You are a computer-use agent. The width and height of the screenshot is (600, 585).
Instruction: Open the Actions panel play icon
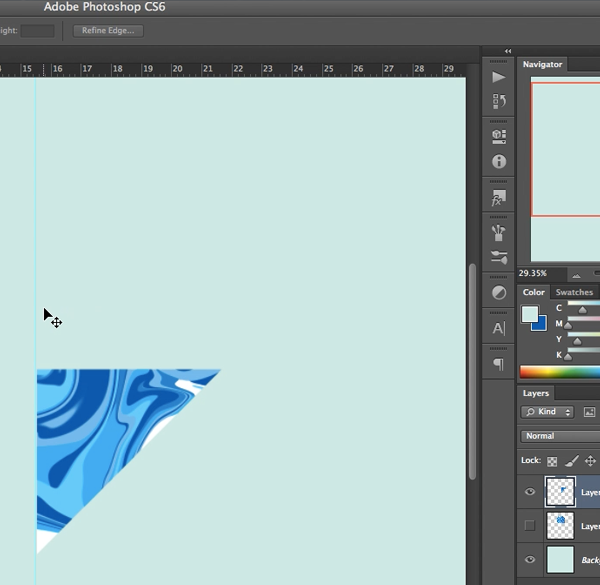tap(499, 77)
